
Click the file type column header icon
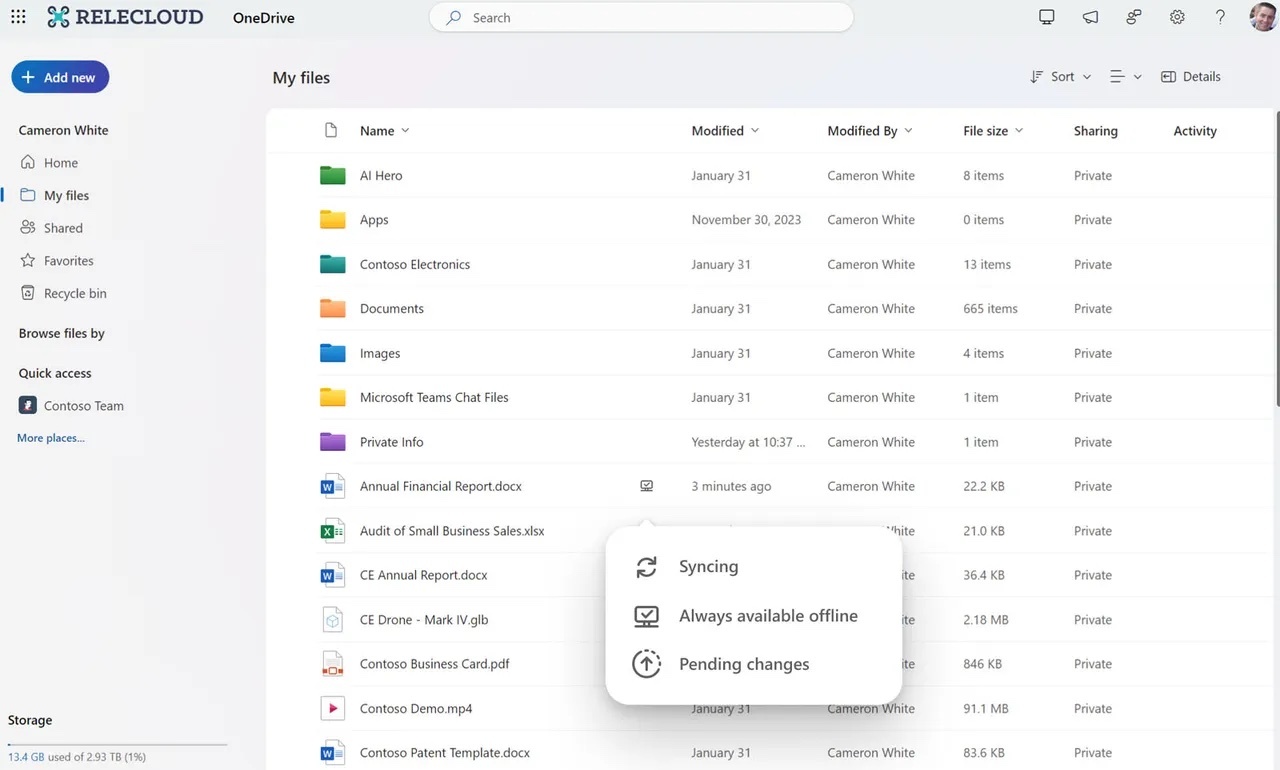click(331, 130)
